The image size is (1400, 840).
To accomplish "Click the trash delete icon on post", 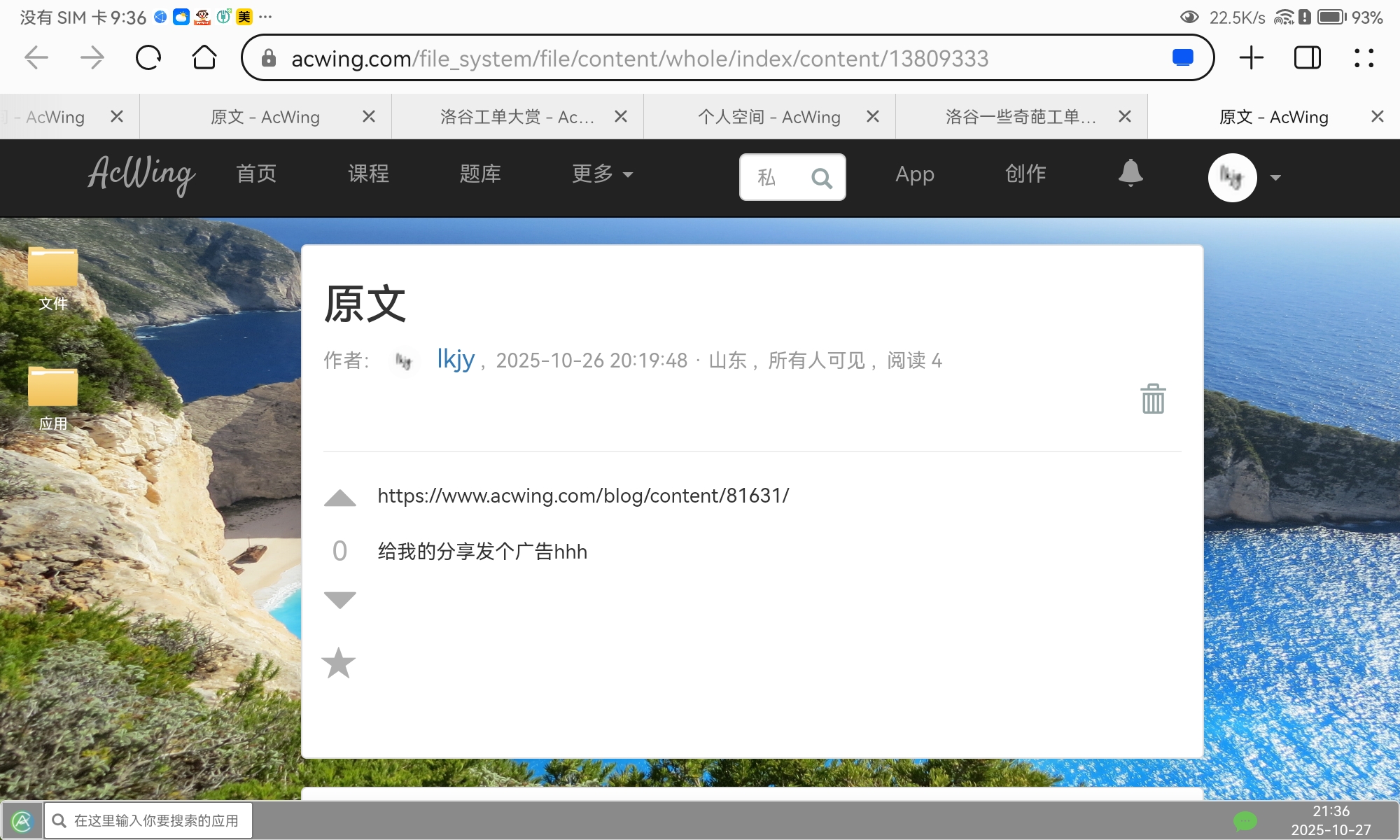I will (1153, 399).
